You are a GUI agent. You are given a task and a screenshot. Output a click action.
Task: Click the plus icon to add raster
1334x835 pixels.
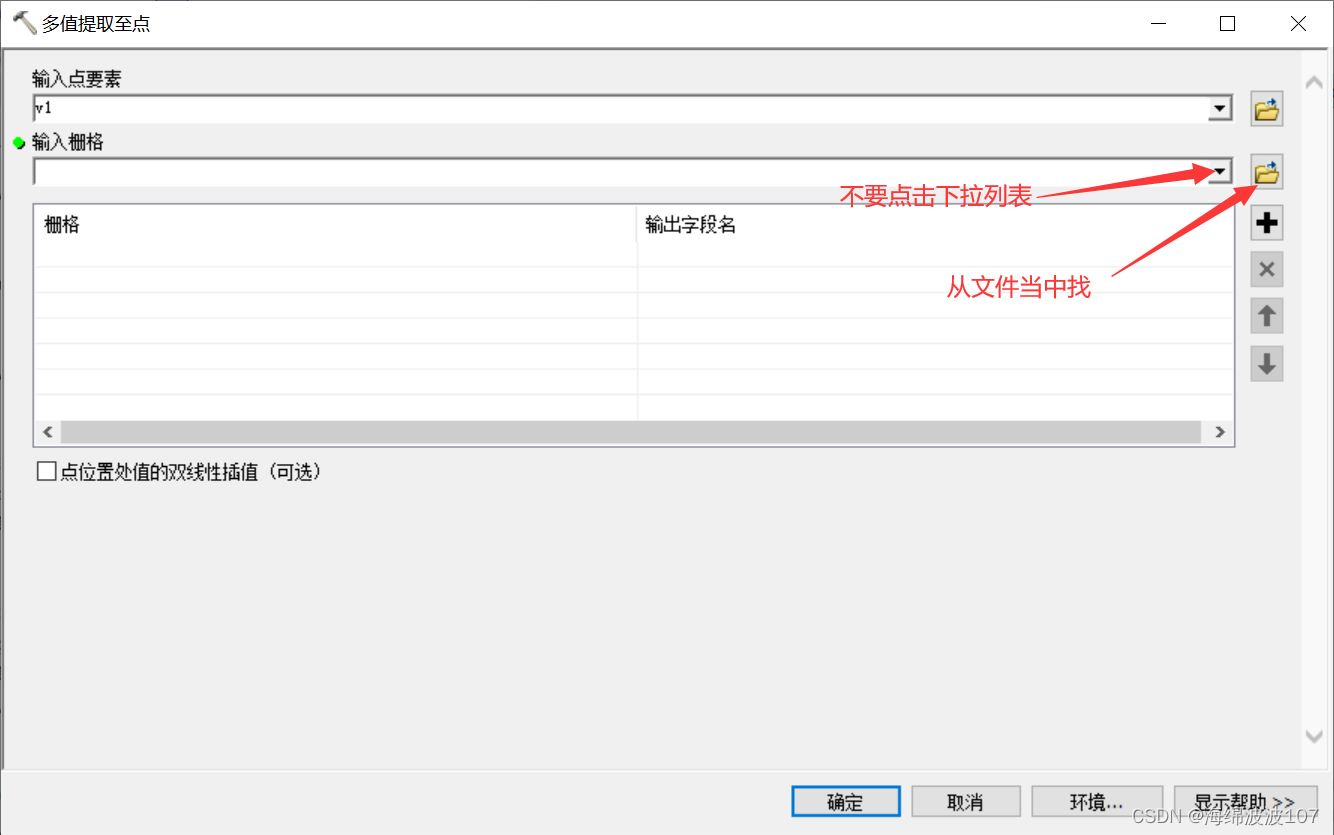click(x=1267, y=222)
